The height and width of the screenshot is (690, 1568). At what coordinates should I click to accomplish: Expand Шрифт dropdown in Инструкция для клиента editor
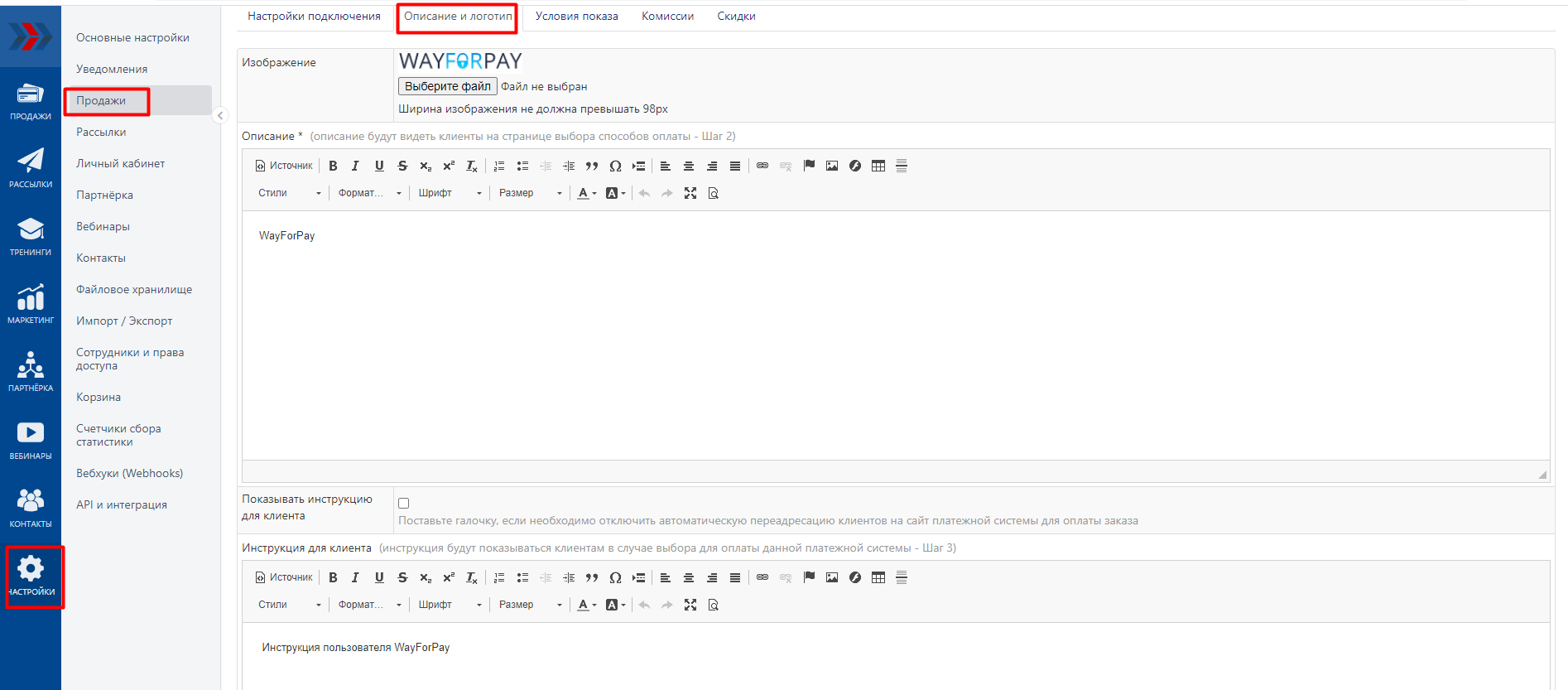pyautogui.click(x=450, y=605)
